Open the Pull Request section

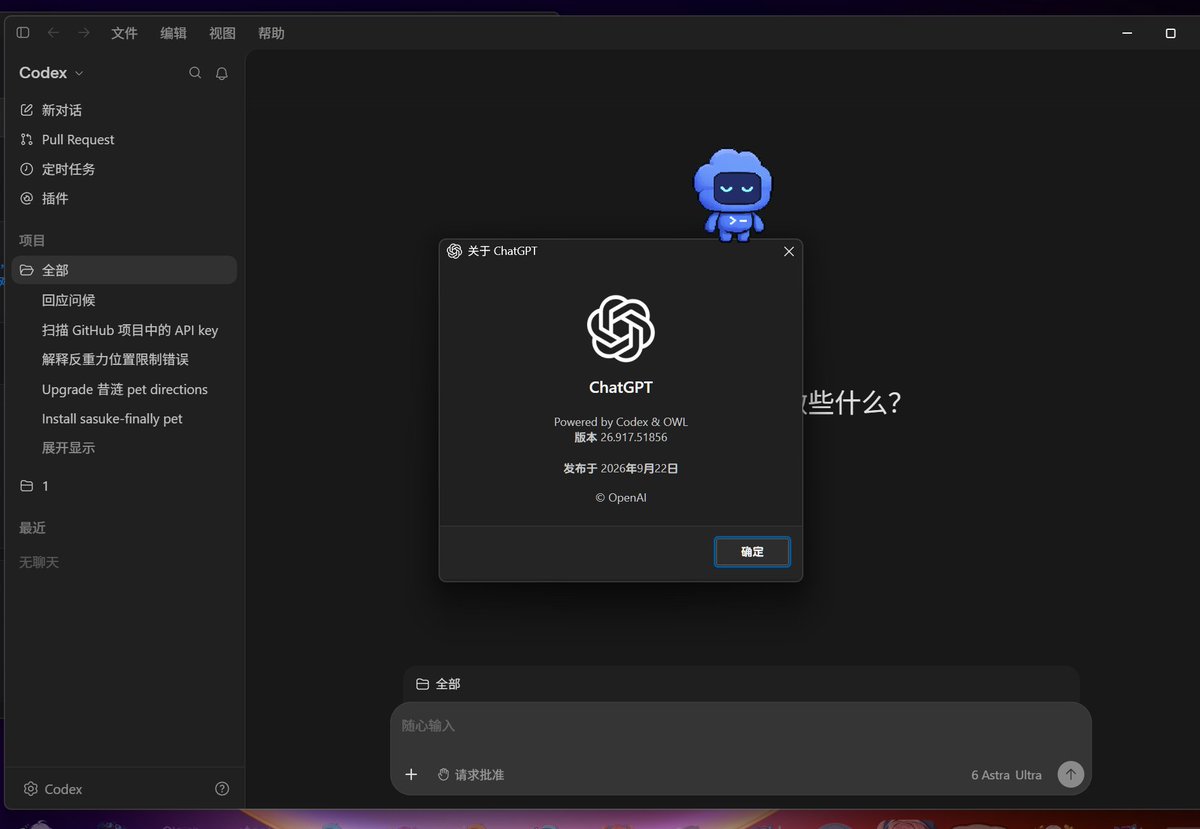[x=124, y=140]
